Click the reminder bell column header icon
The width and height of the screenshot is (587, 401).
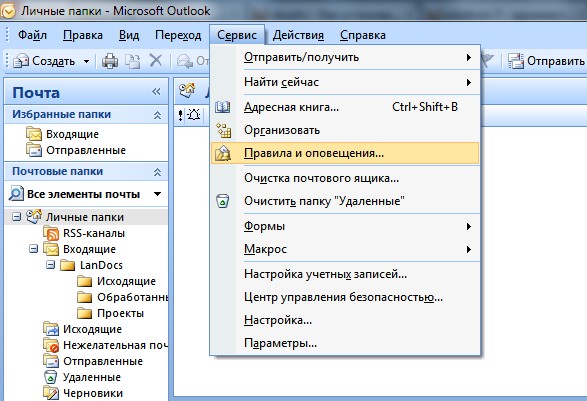[x=194, y=114]
